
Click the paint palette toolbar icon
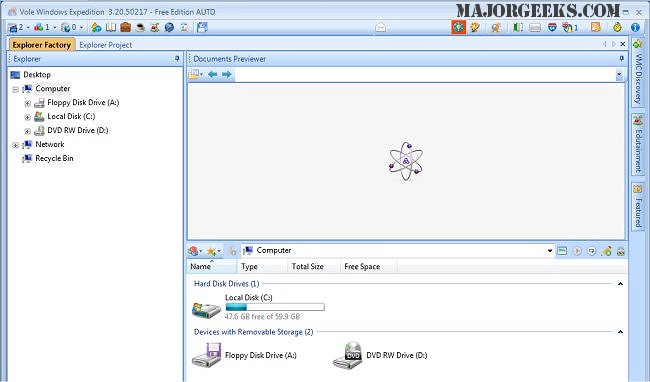475,27
